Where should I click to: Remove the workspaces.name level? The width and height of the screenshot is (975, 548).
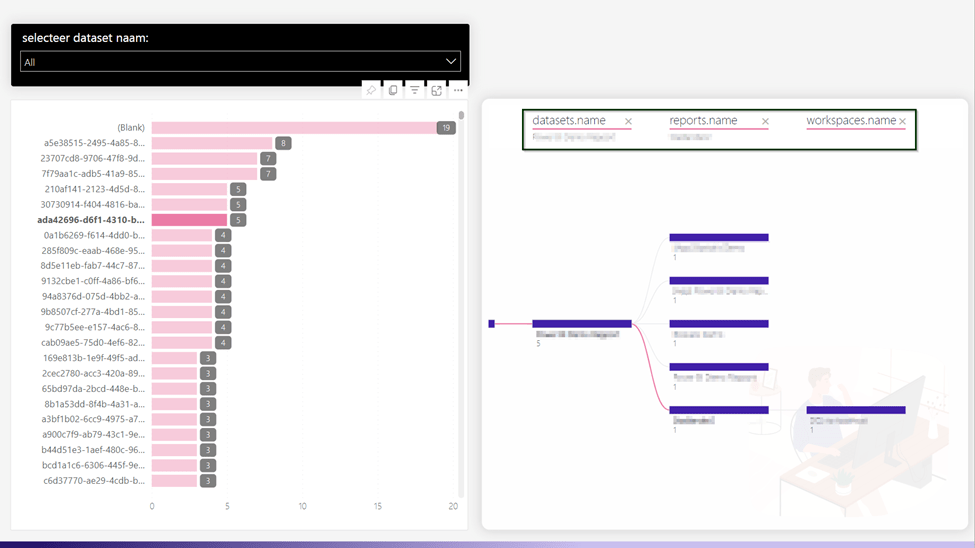[x=902, y=122]
